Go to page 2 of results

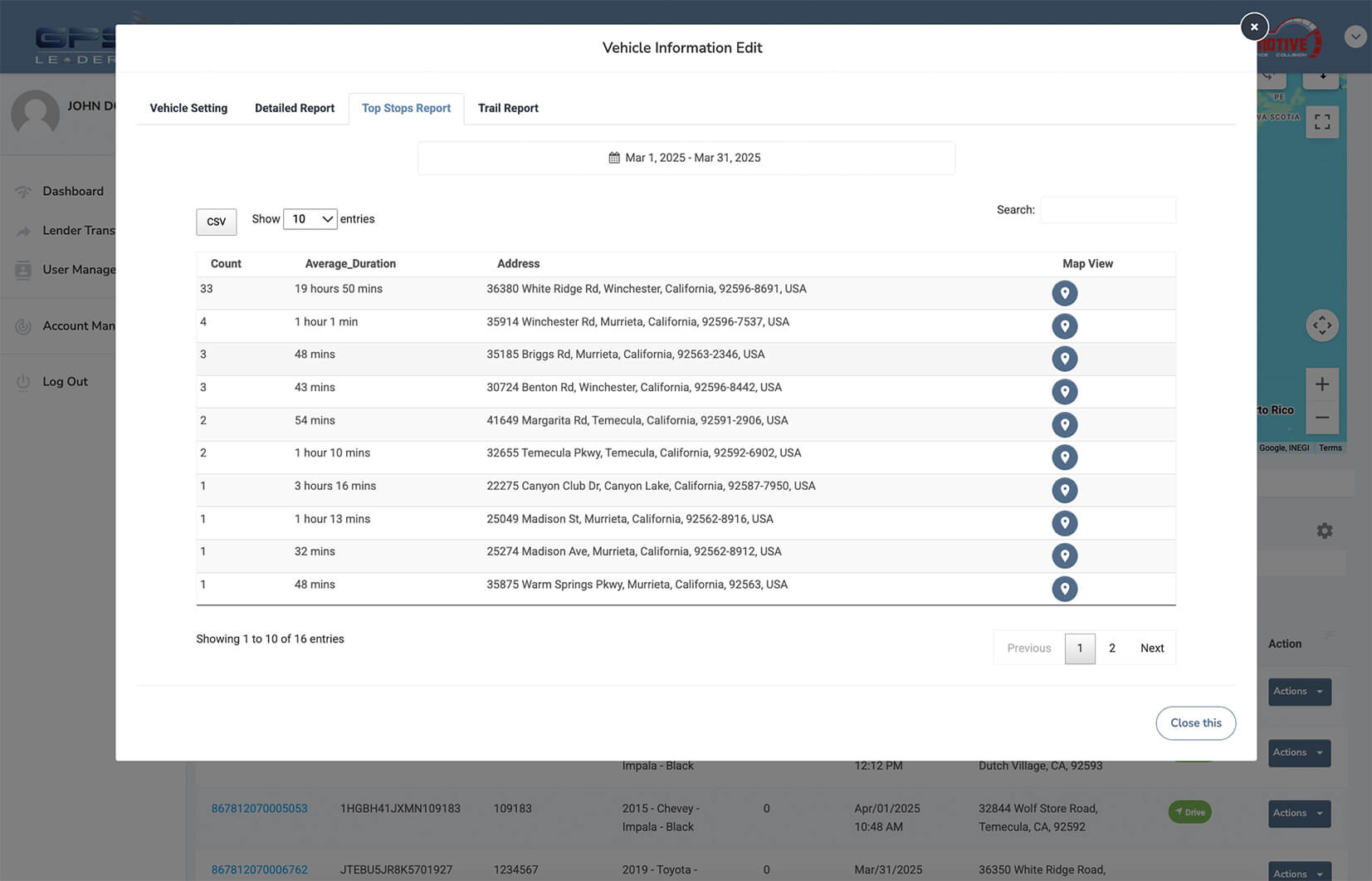click(1112, 649)
